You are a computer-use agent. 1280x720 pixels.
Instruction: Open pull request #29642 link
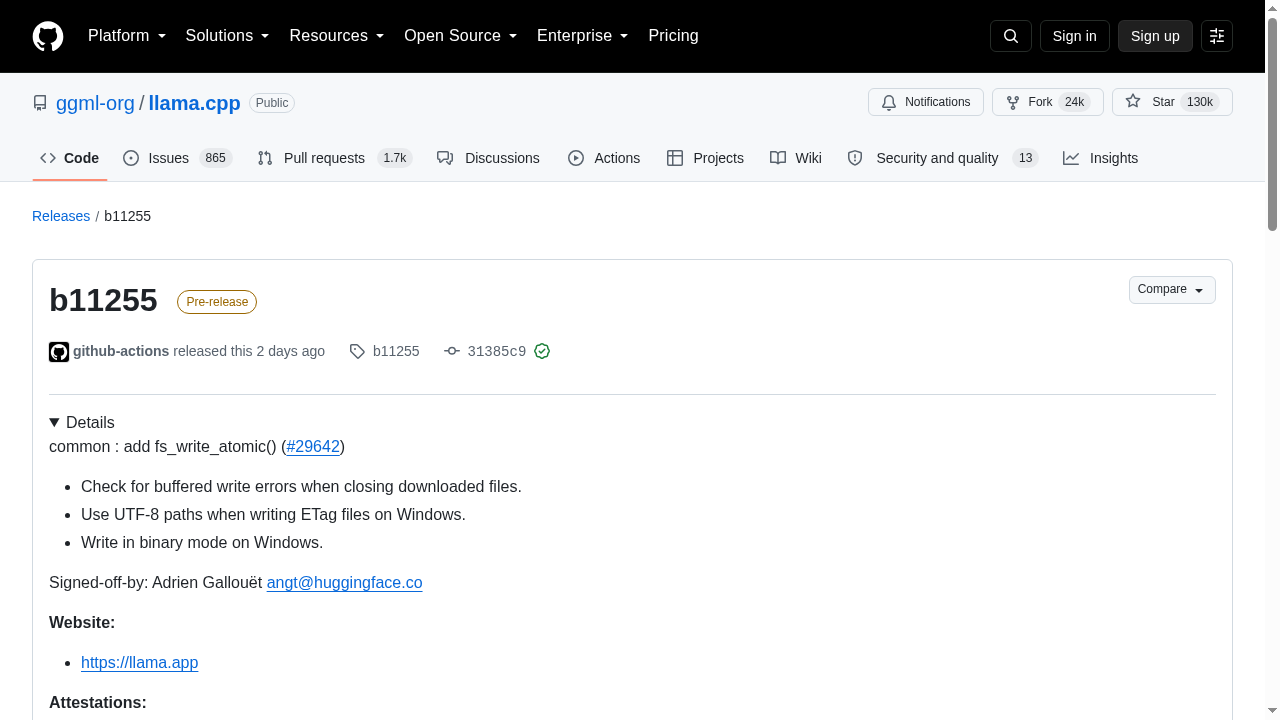coord(313,447)
